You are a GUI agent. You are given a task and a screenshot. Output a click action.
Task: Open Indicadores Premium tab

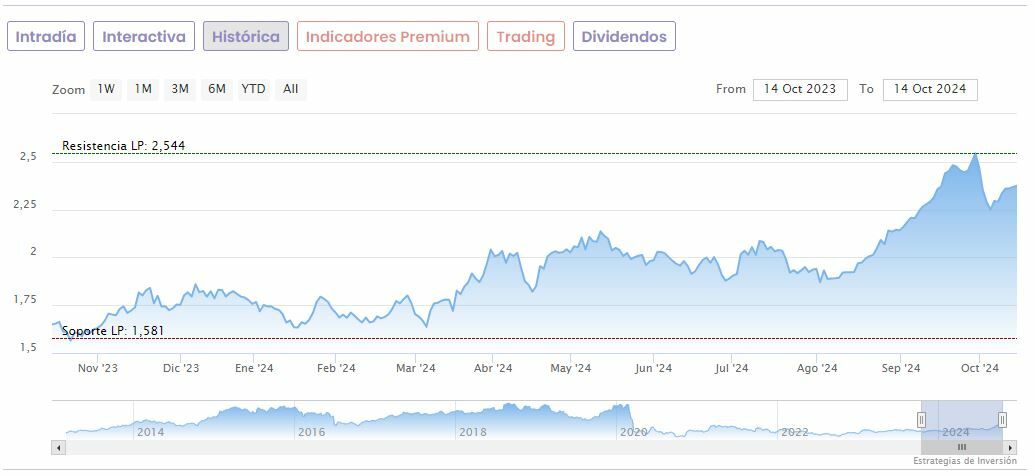[387, 37]
